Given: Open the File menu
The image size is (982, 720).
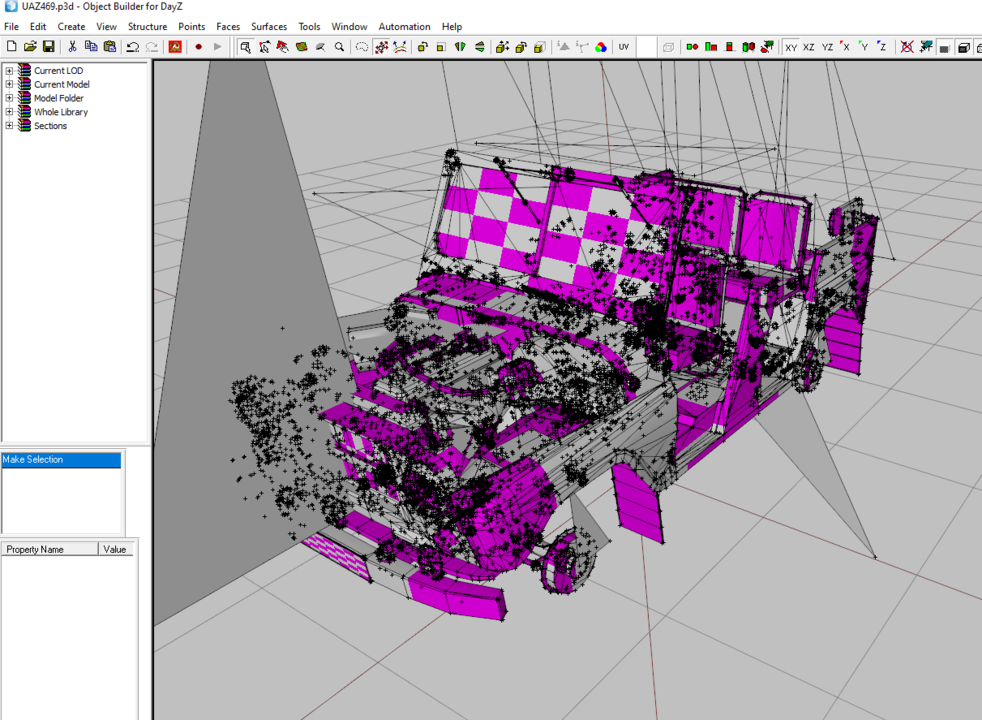Looking at the screenshot, I should click(11, 27).
